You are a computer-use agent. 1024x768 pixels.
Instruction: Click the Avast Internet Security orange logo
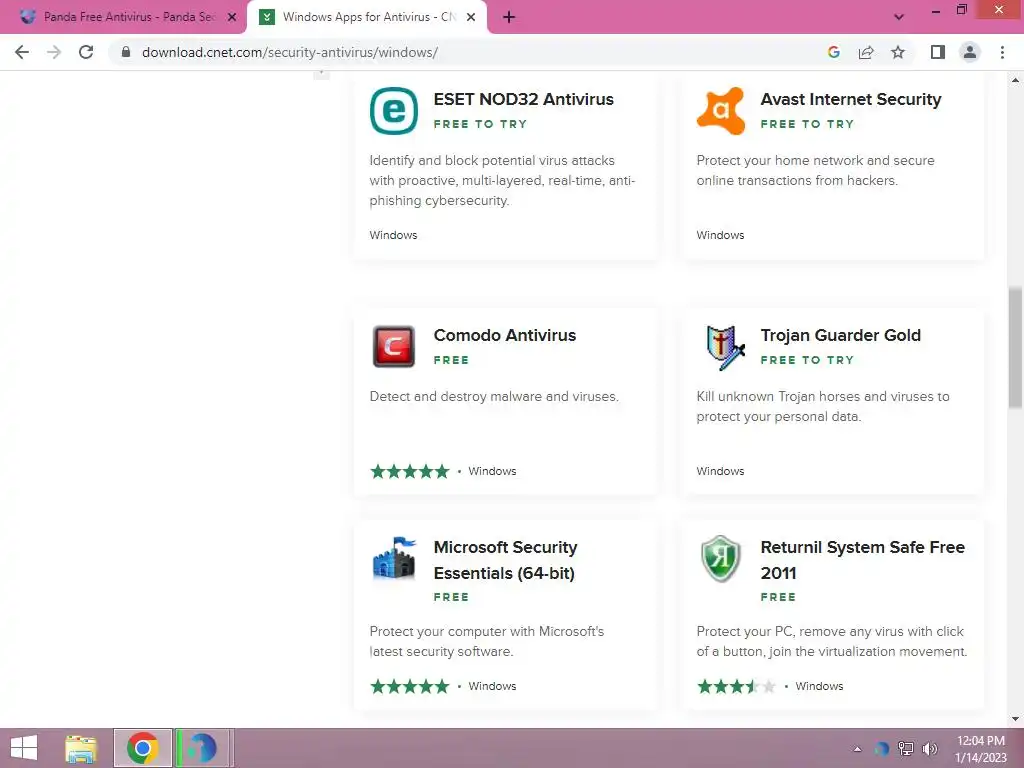(x=721, y=111)
